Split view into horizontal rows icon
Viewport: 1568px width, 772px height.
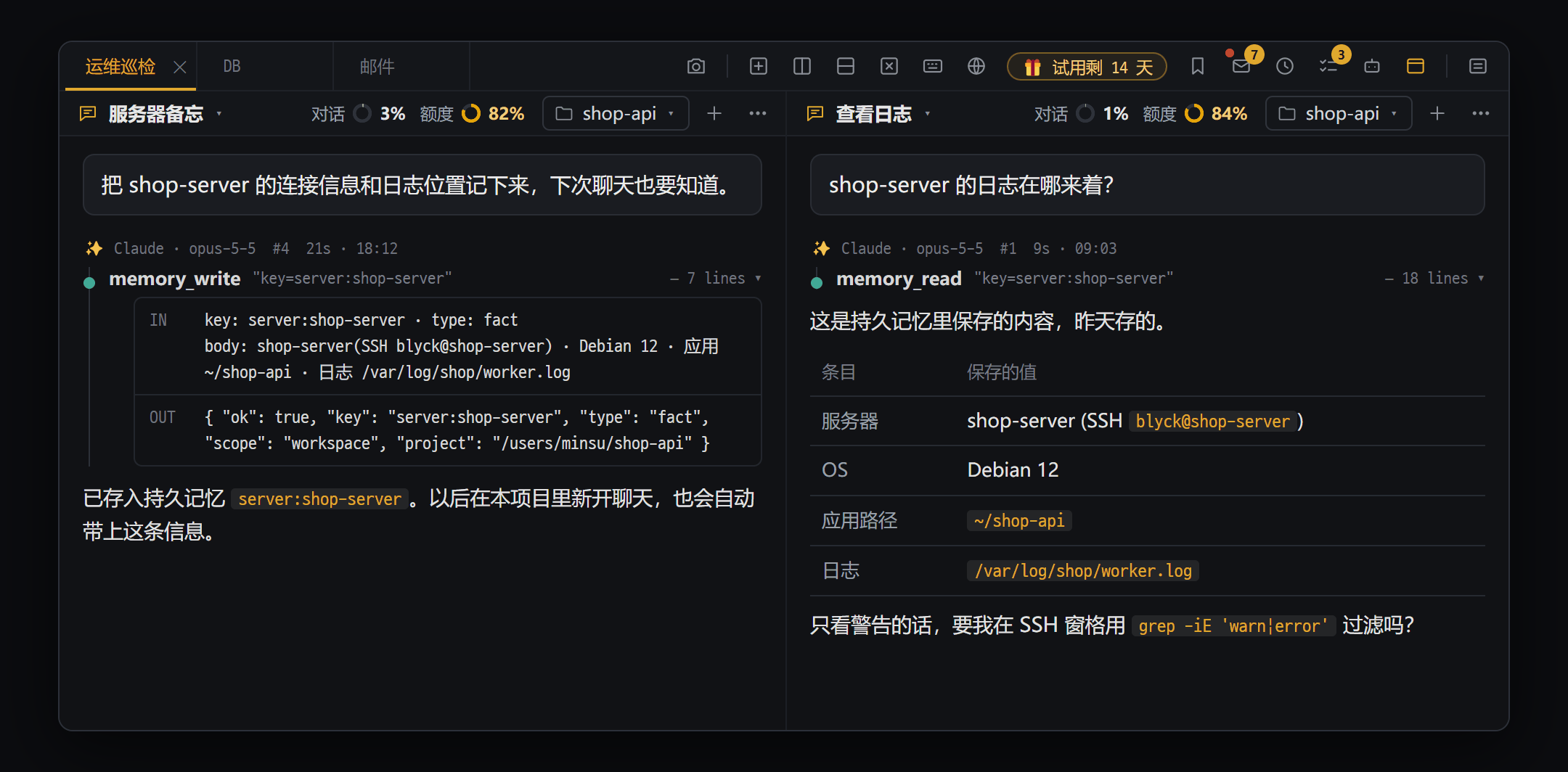[x=845, y=67]
